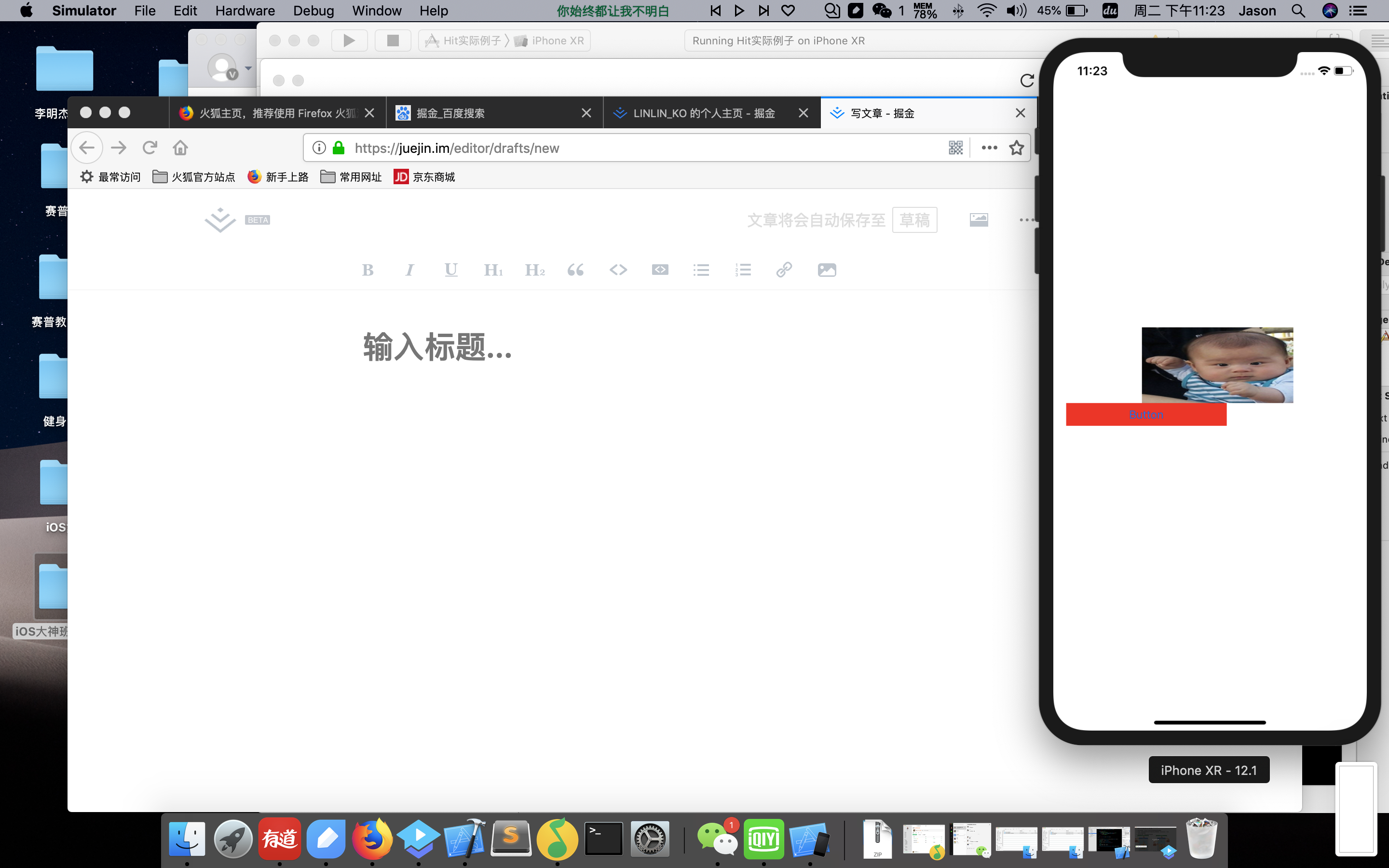This screenshot has width=1389, height=868.
Task: Tap the red Button in the simulator
Action: 1145,415
